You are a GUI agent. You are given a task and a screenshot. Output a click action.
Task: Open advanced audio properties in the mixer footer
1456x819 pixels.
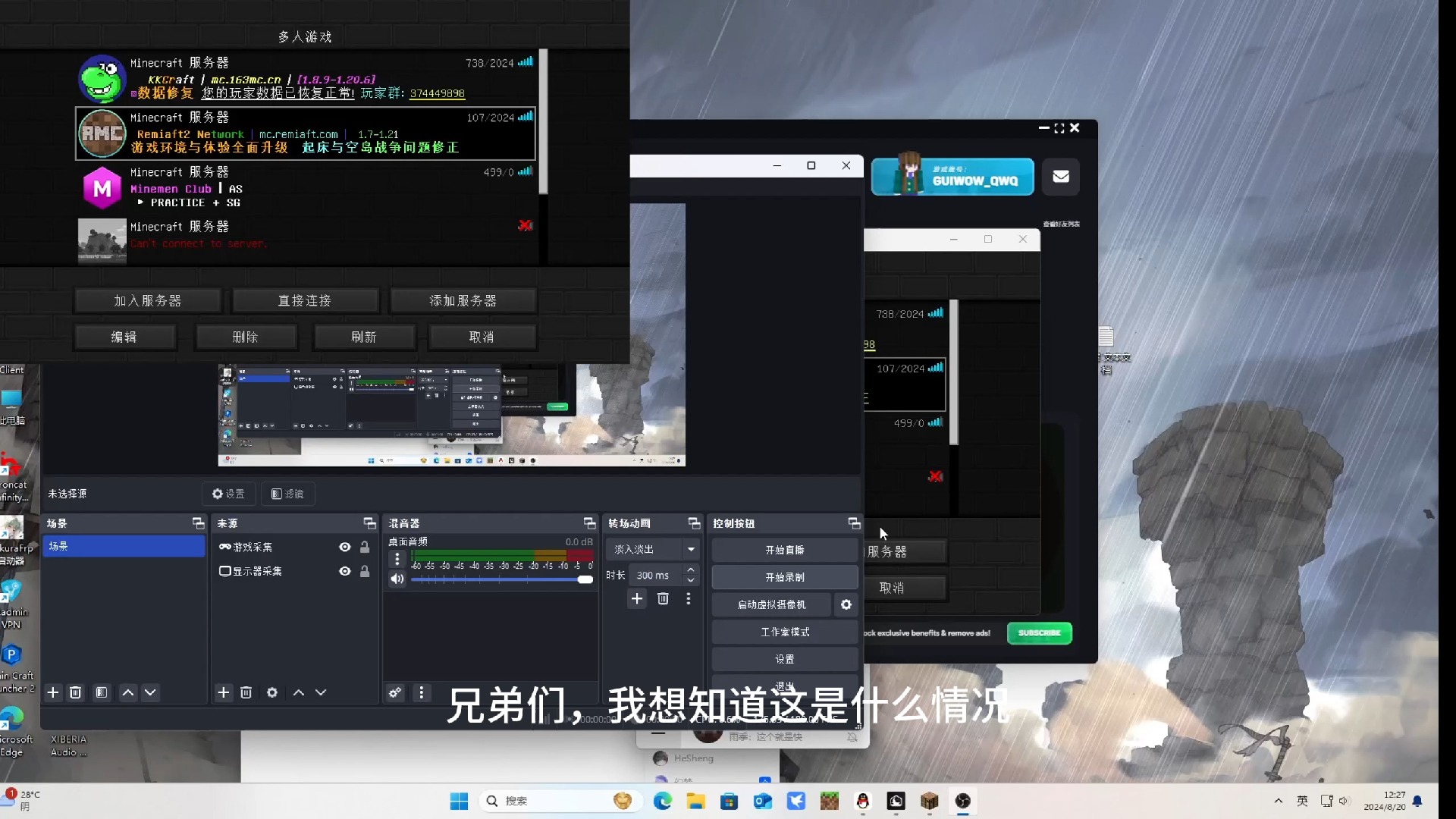coord(395,692)
